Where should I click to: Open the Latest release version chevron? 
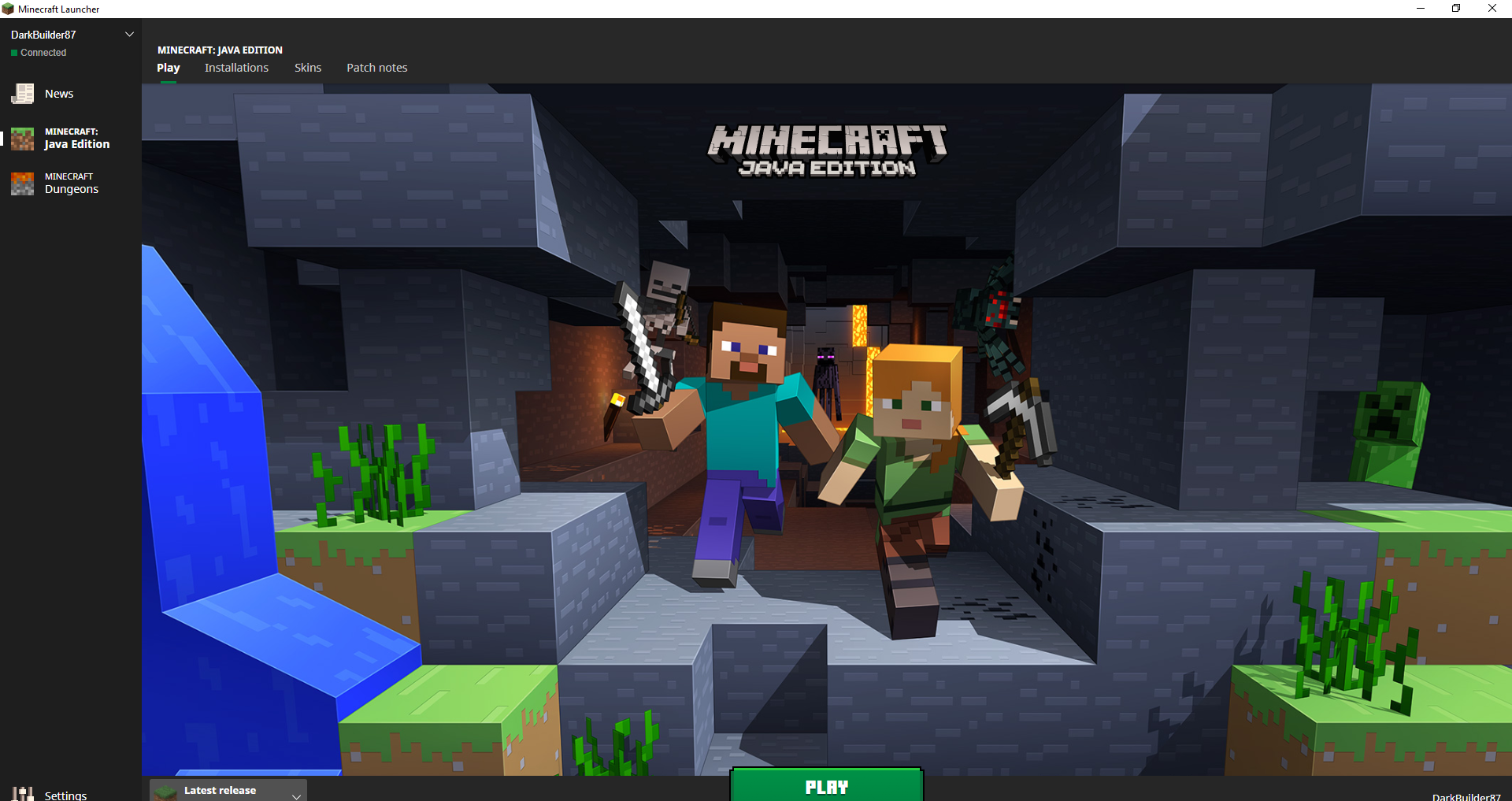click(296, 795)
